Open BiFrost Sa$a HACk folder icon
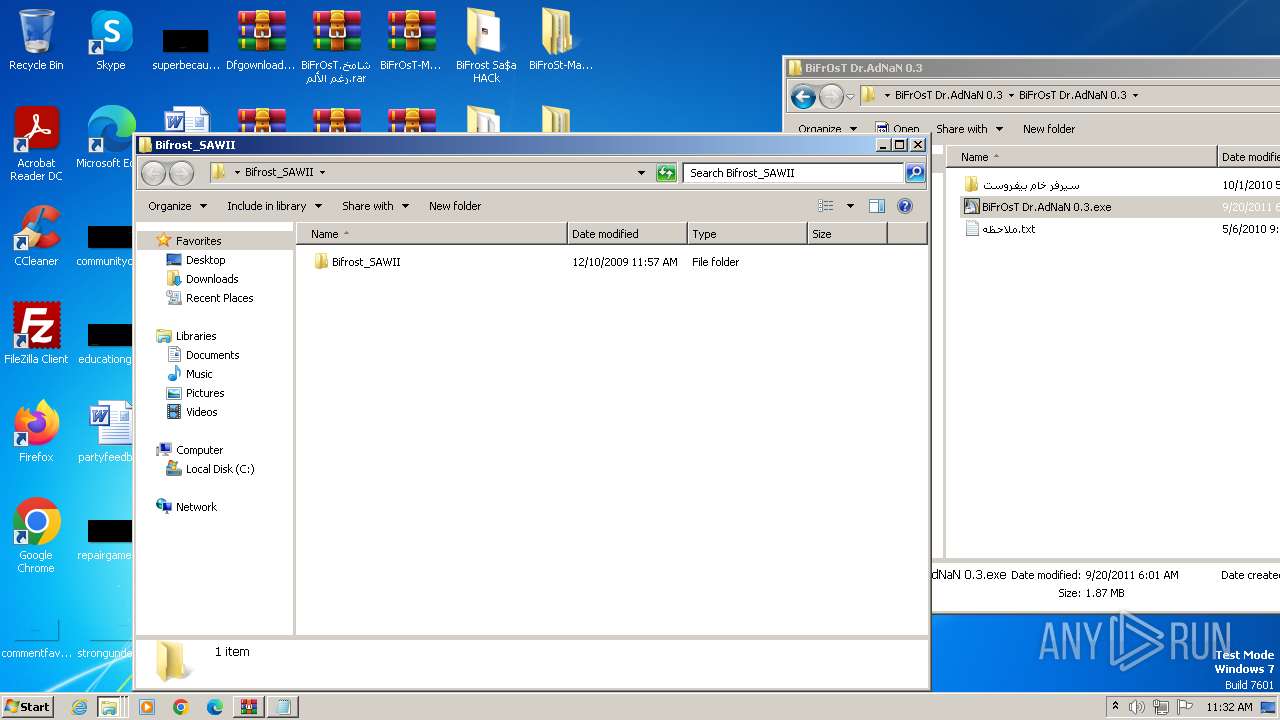 [486, 45]
